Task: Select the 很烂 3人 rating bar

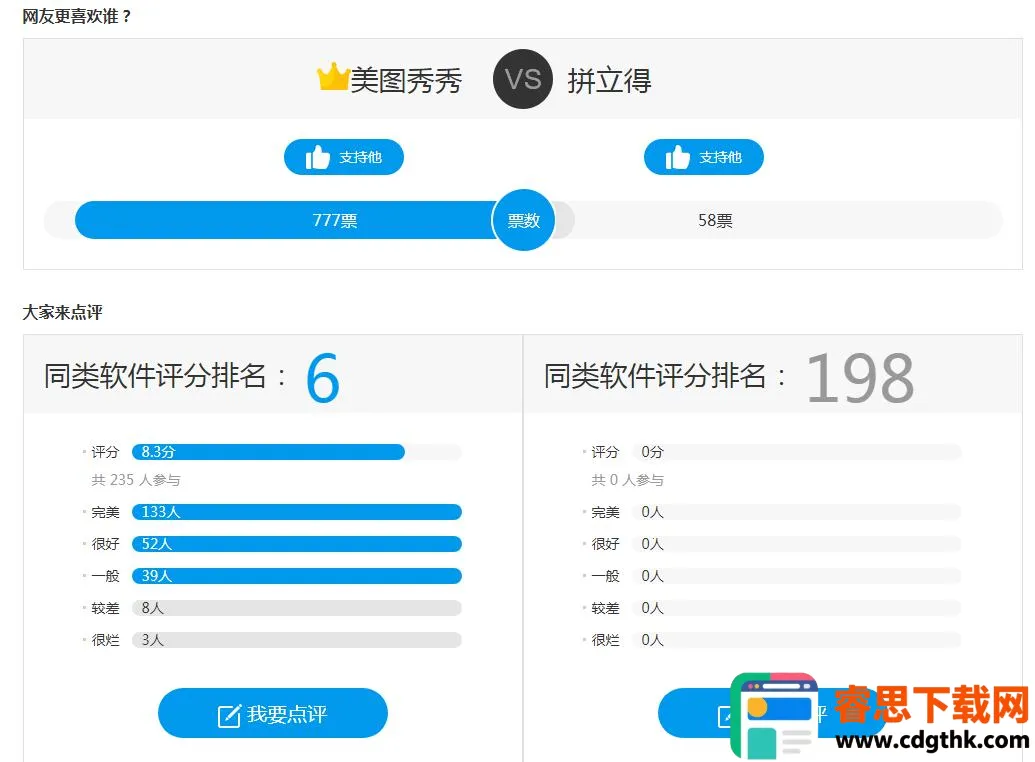Action: [296, 640]
